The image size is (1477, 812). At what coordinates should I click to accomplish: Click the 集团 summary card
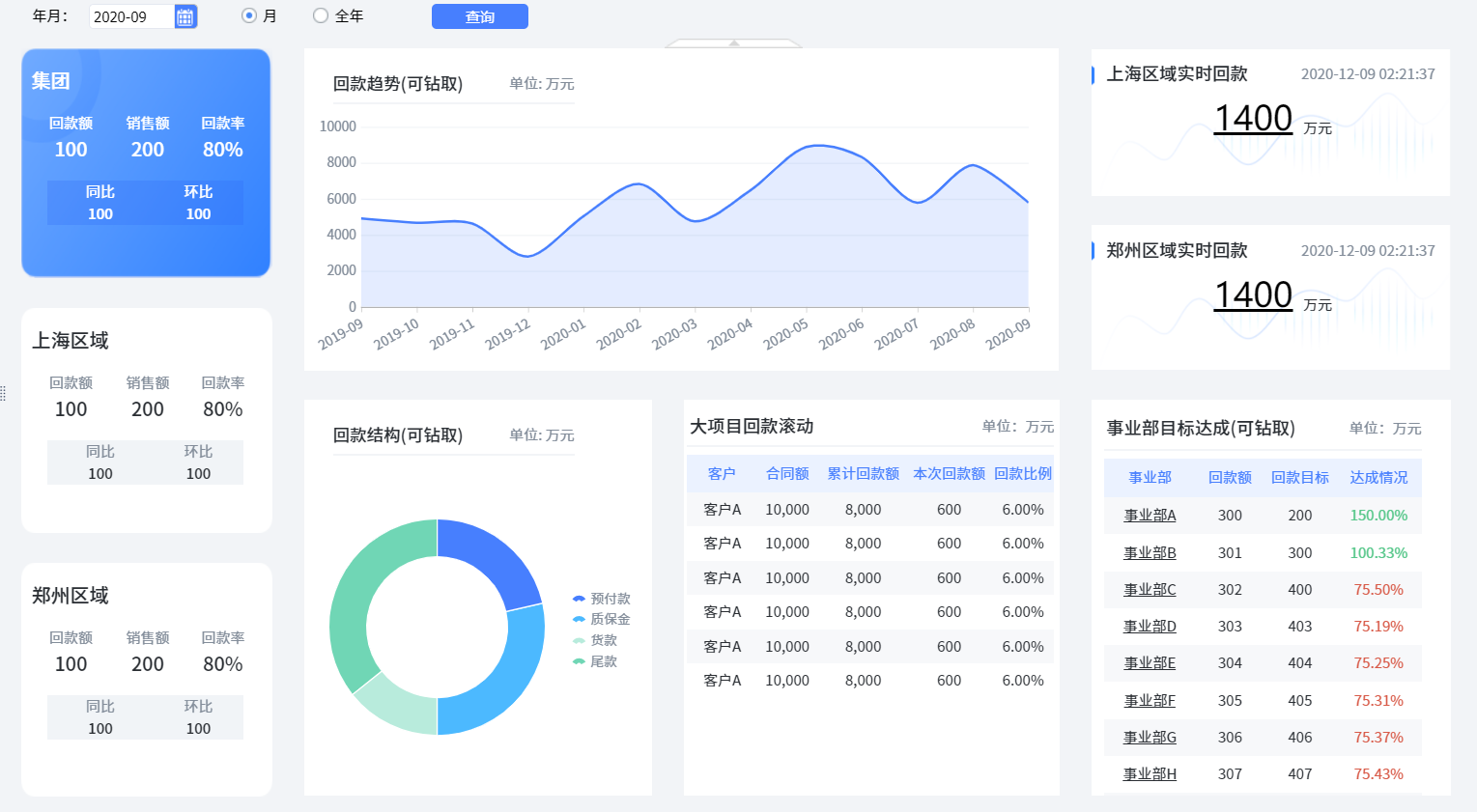pyautogui.click(x=146, y=162)
